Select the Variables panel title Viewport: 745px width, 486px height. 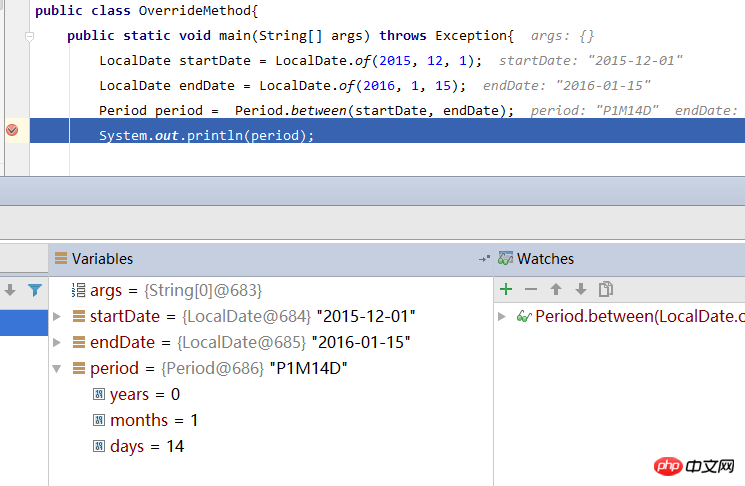click(x=102, y=259)
